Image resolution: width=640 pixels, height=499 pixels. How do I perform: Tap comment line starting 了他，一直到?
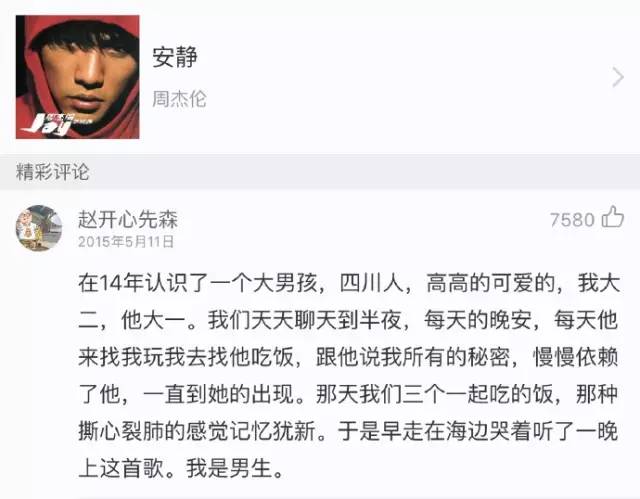[349, 394]
